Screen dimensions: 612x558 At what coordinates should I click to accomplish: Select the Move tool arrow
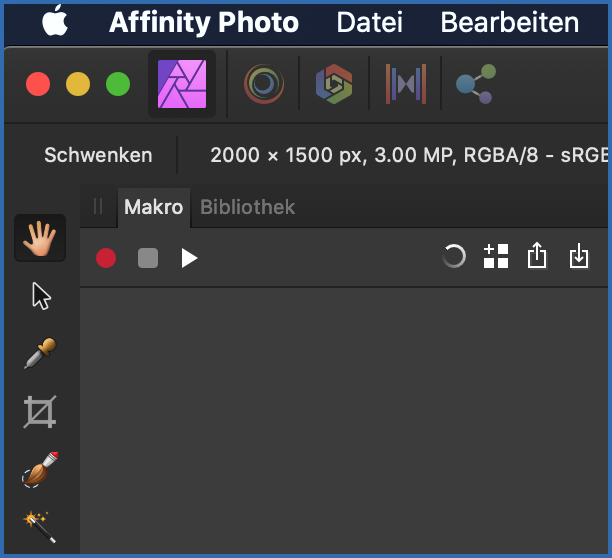41,296
